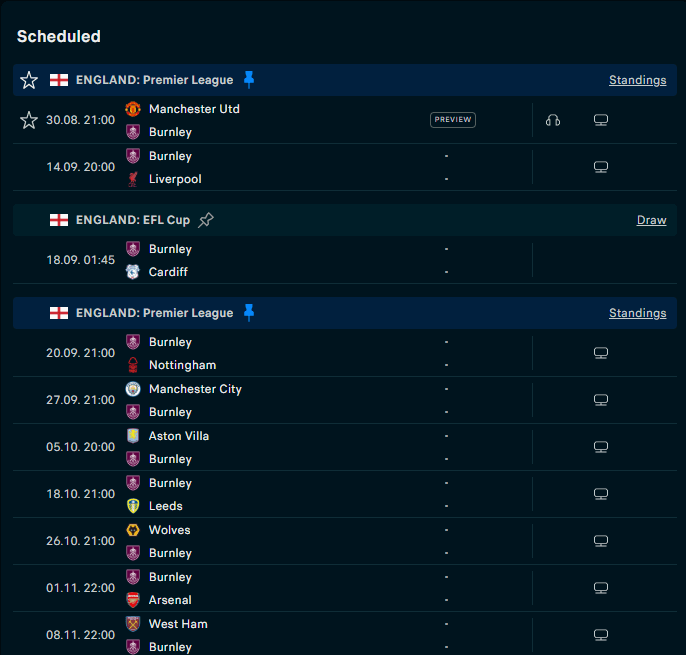
Task: Open the match PREVIEW button
Action: pos(452,120)
